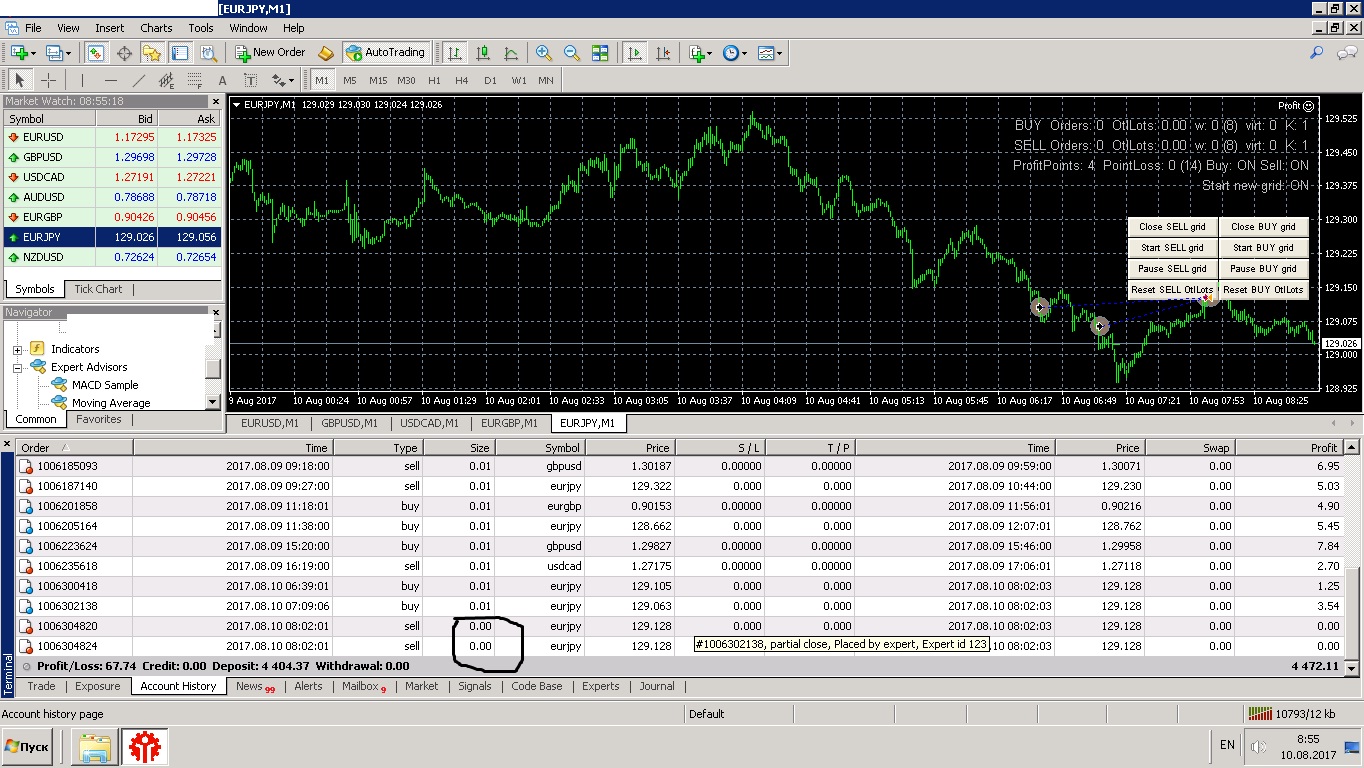Image resolution: width=1364 pixels, height=768 pixels.
Task: Zoom out on the chart
Action: (572, 53)
